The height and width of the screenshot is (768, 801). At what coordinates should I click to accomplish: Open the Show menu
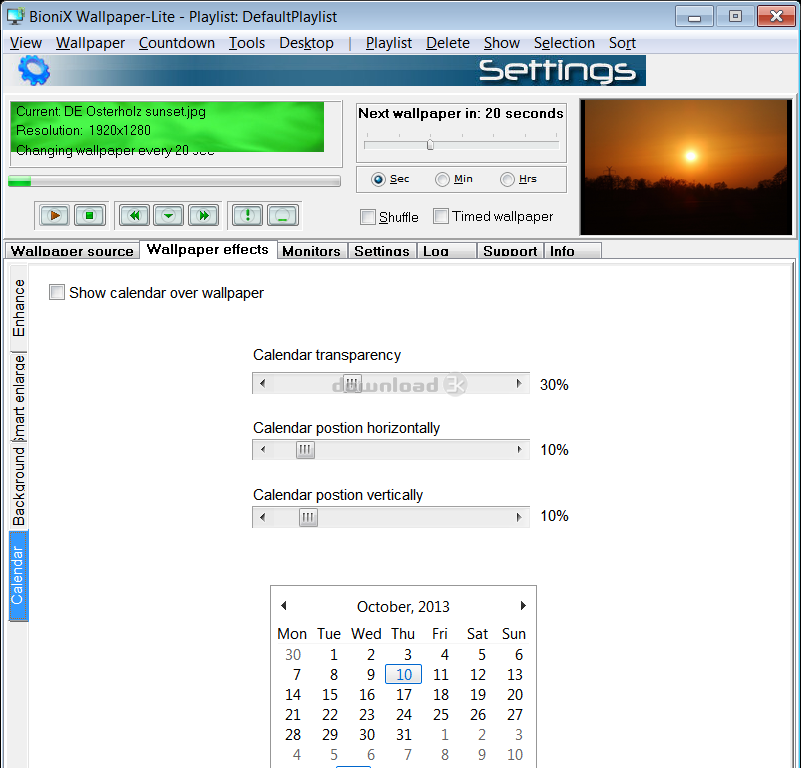click(502, 43)
